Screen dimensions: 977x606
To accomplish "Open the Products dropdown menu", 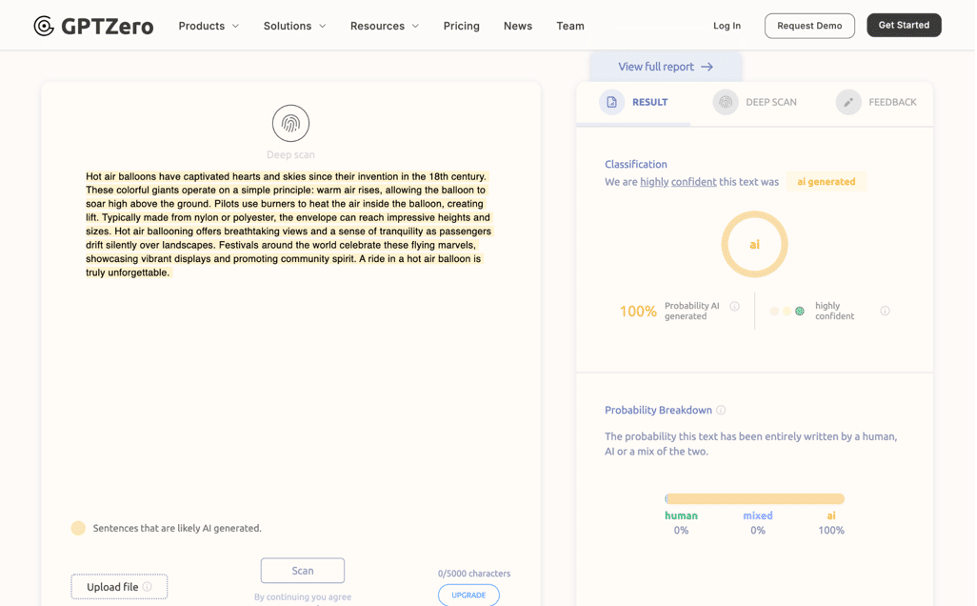I will pyautogui.click(x=208, y=26).
